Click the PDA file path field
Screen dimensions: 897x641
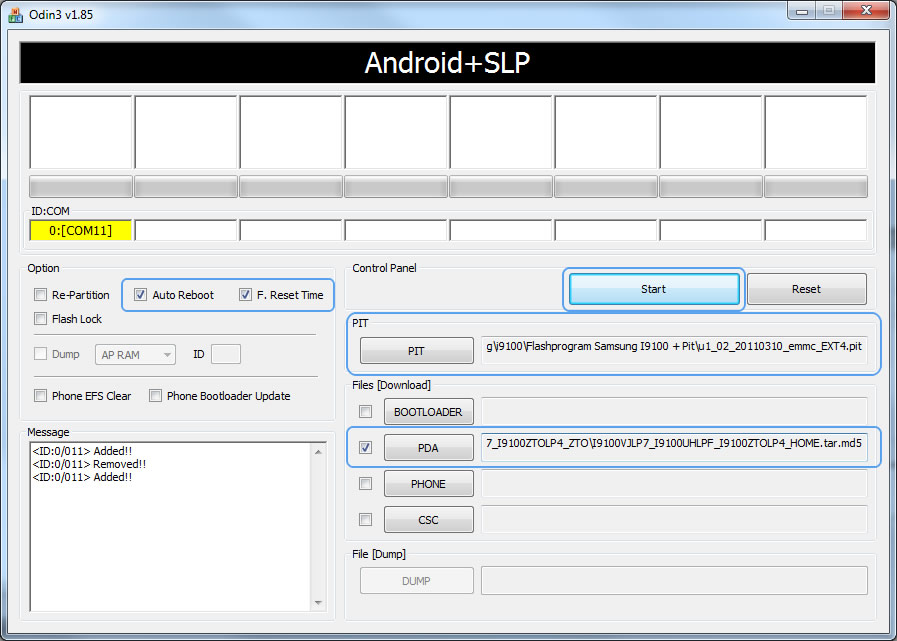tap(674, 448)
